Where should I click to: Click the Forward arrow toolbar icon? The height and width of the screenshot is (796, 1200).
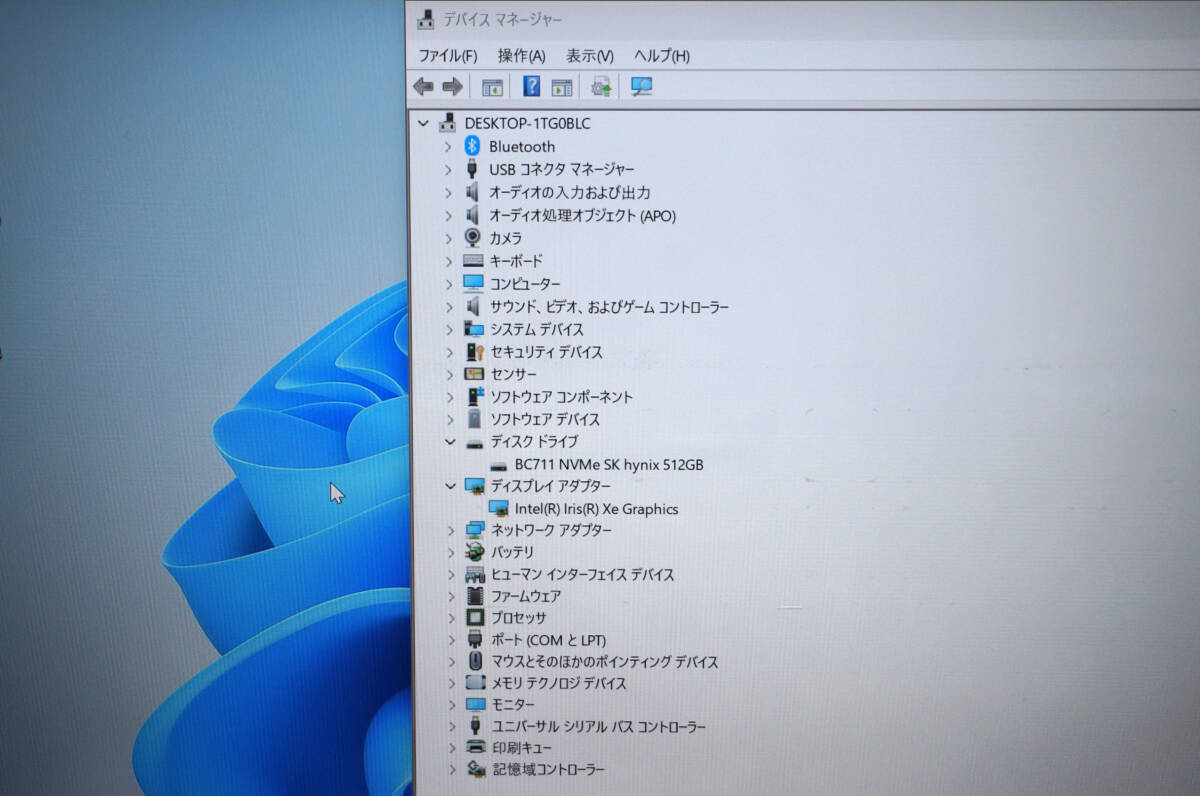coord(452,87)
